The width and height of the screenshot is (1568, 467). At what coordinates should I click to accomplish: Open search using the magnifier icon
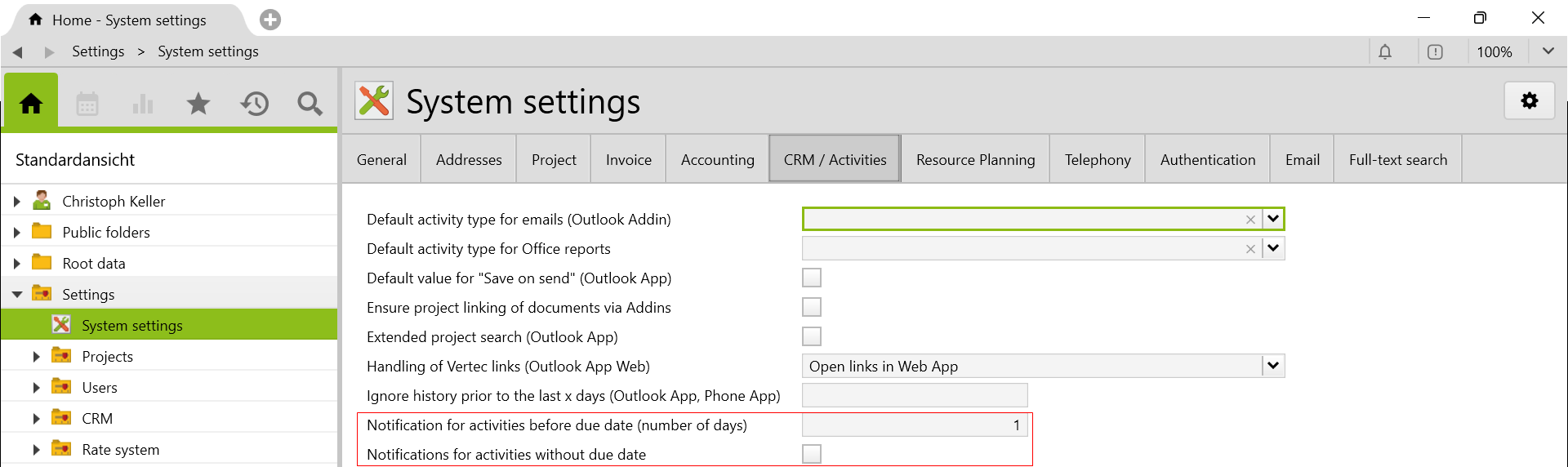click(x=310, y=104)
